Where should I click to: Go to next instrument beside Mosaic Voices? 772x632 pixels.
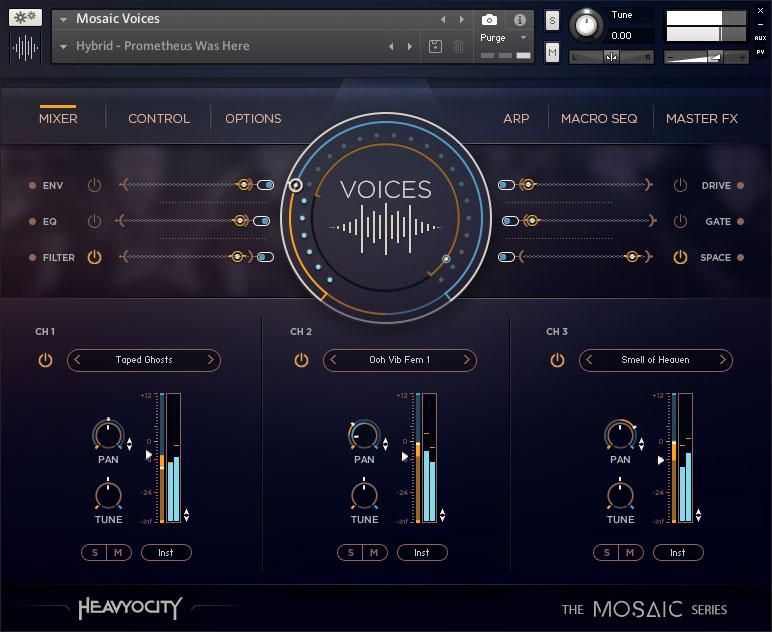click(461, 19)
